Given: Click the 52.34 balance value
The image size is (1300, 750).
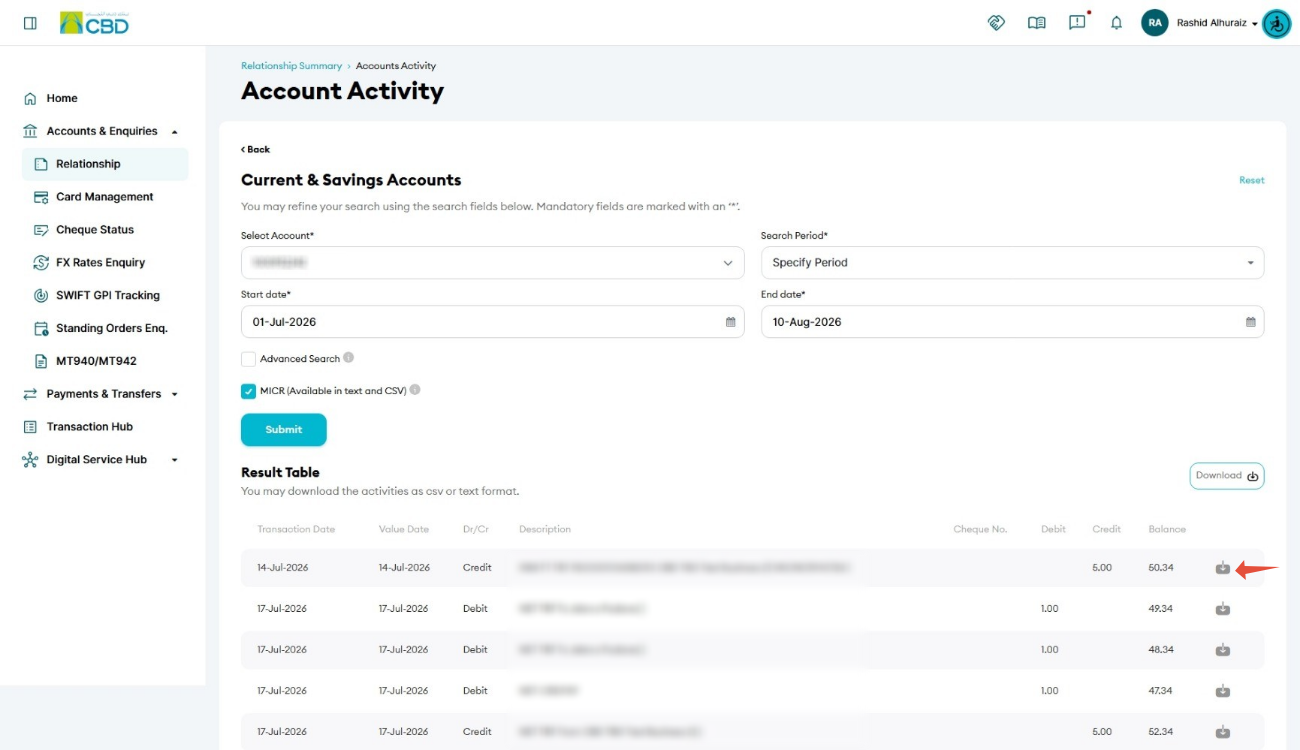Looking at the screenshot, I should coord(1161,732).
